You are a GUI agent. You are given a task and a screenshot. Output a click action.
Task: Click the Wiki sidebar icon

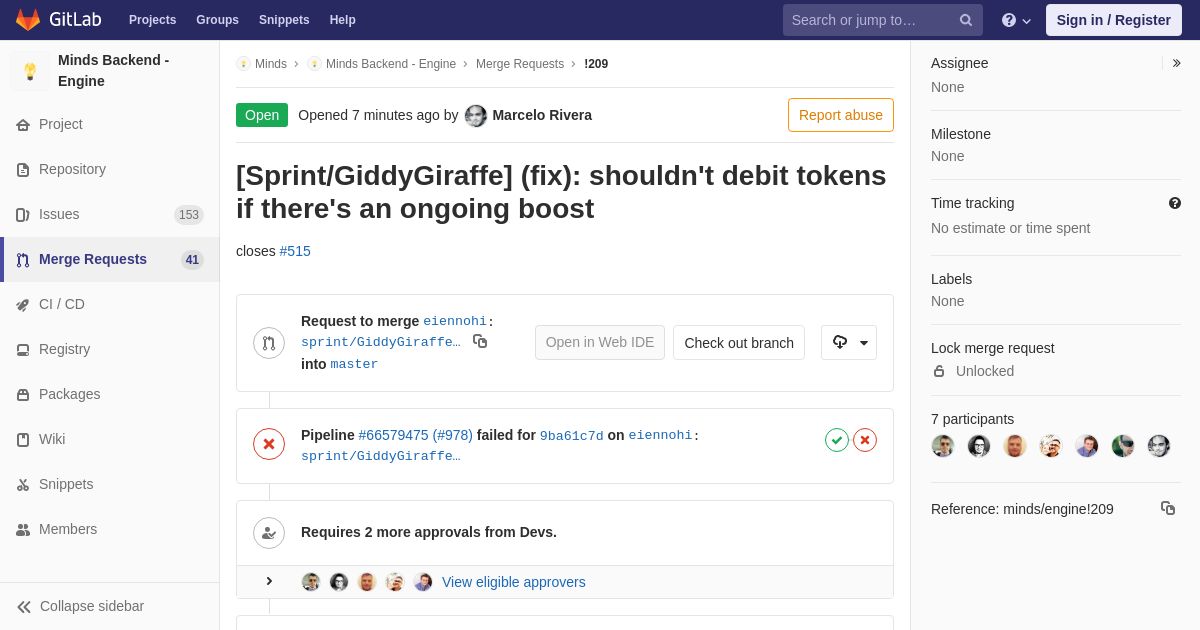[23, 440]
